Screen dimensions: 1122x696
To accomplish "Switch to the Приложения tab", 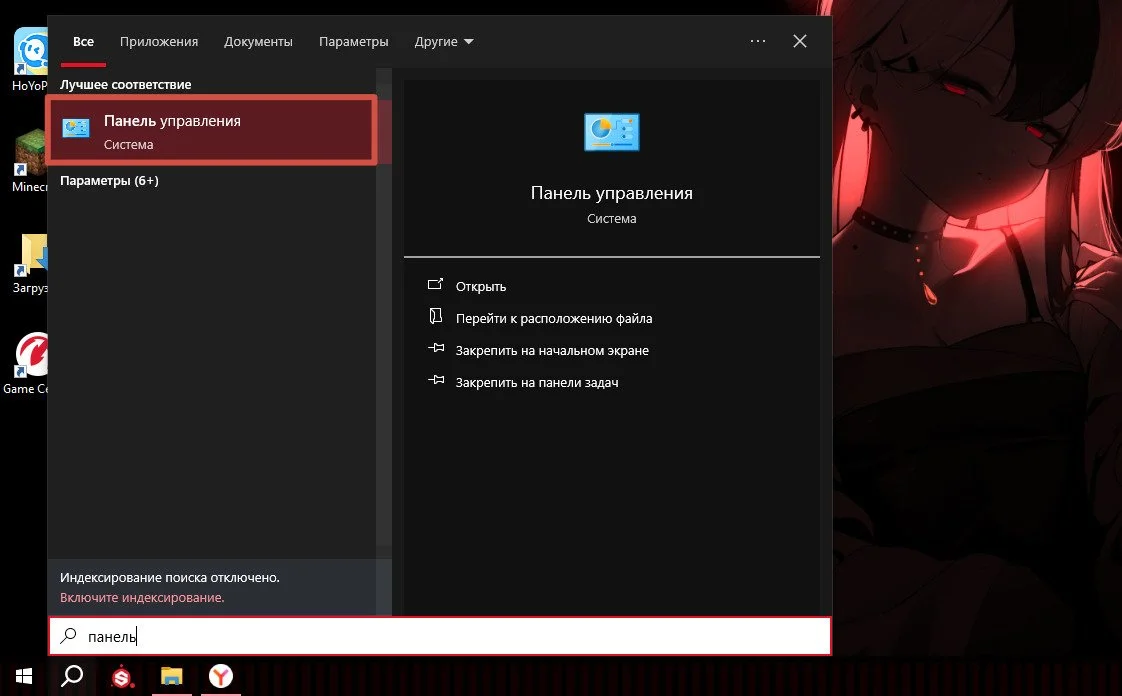I will click(159, 41).
